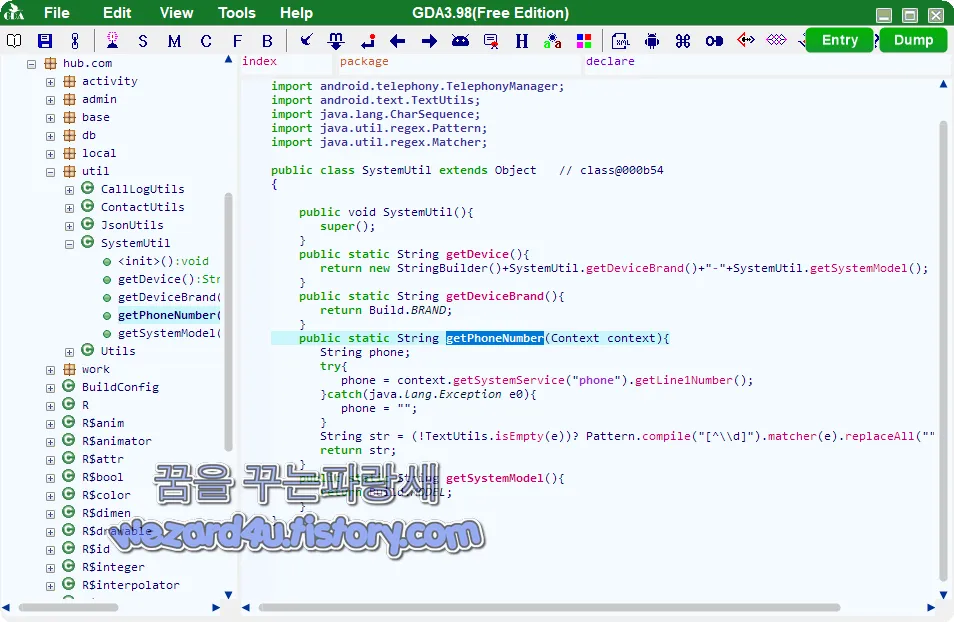
Task: Expand the work package
Action: [50, 370]
